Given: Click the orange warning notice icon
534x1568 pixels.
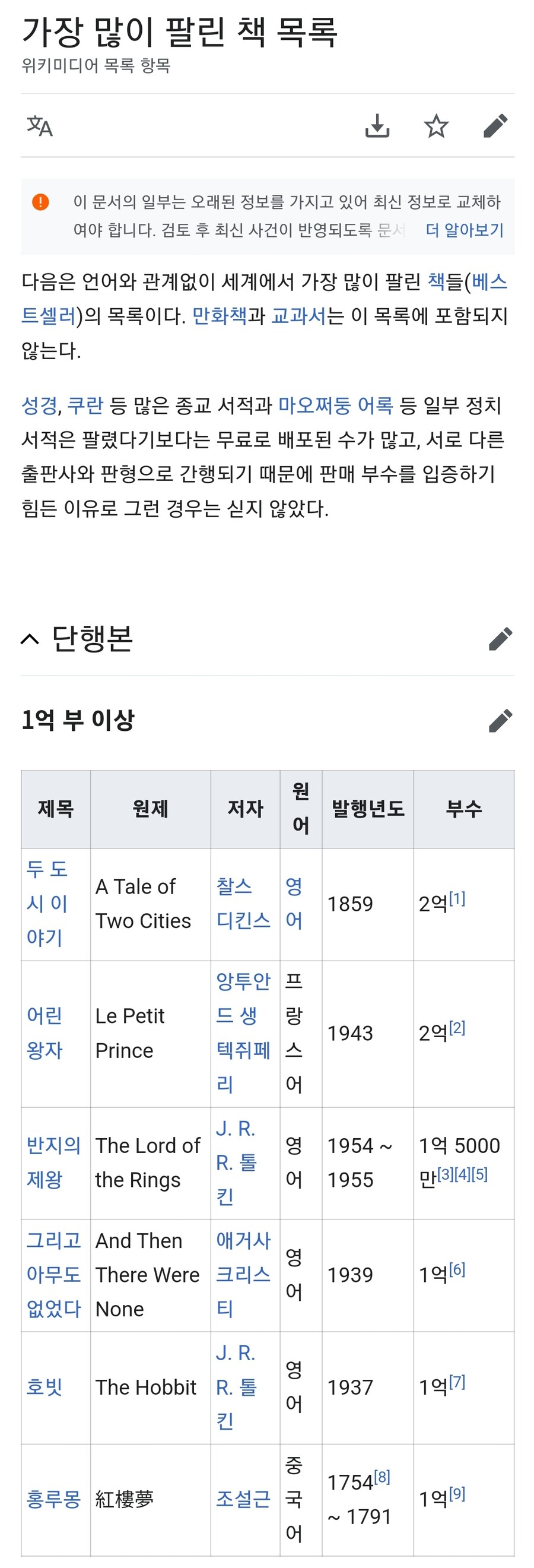Looking at the screenshot, I should [40, 201].
